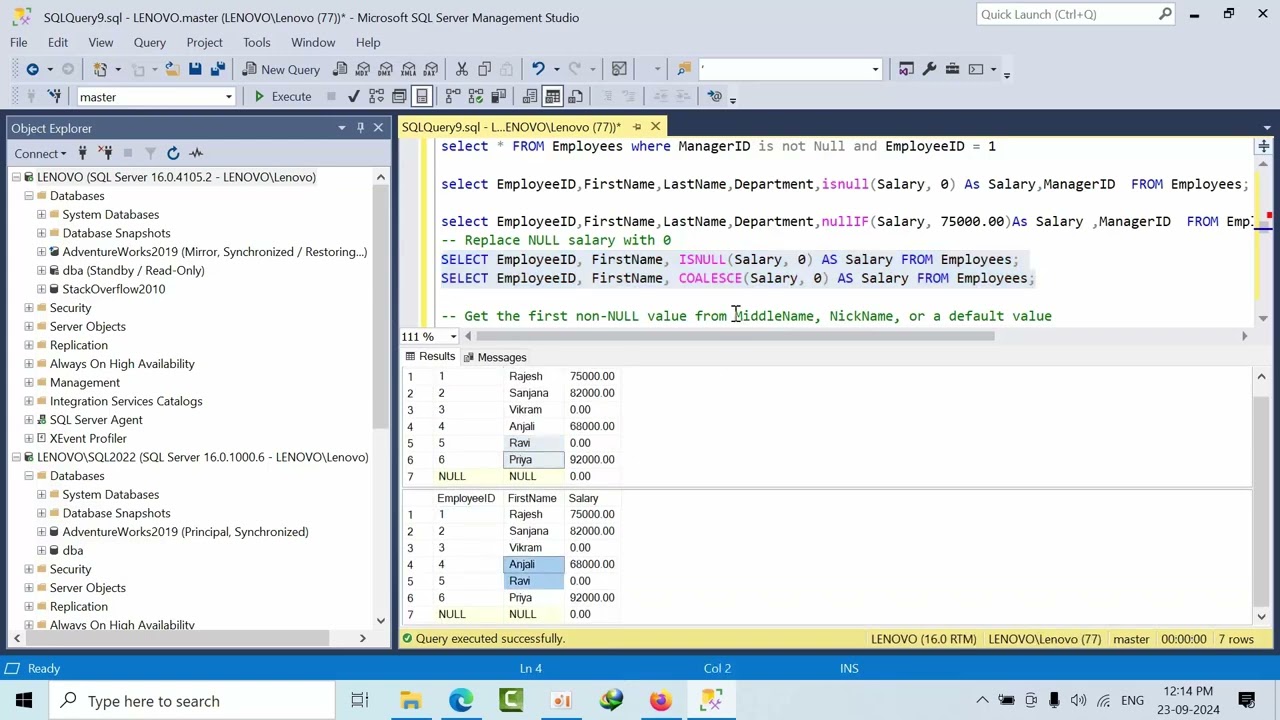Click the New Query button
This screenshot has height=720, width=1280.
[280, 69]
